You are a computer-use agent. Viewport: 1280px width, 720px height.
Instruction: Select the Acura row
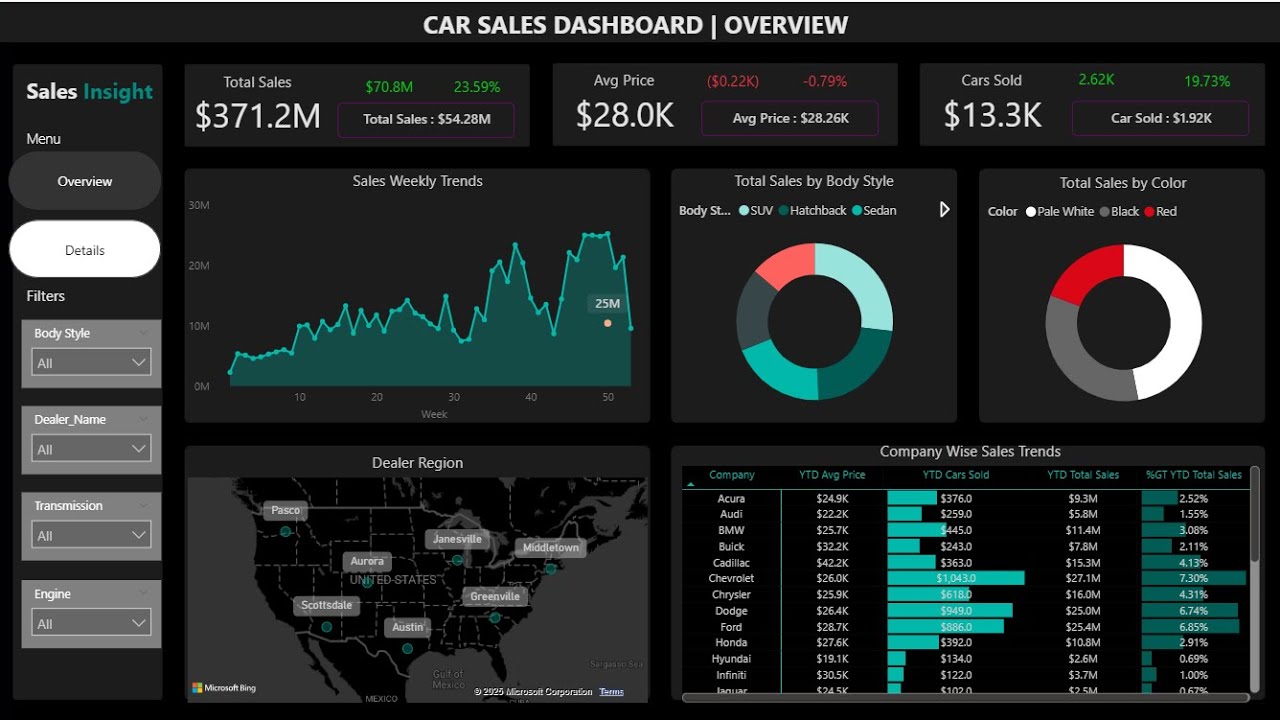point(965,498)
